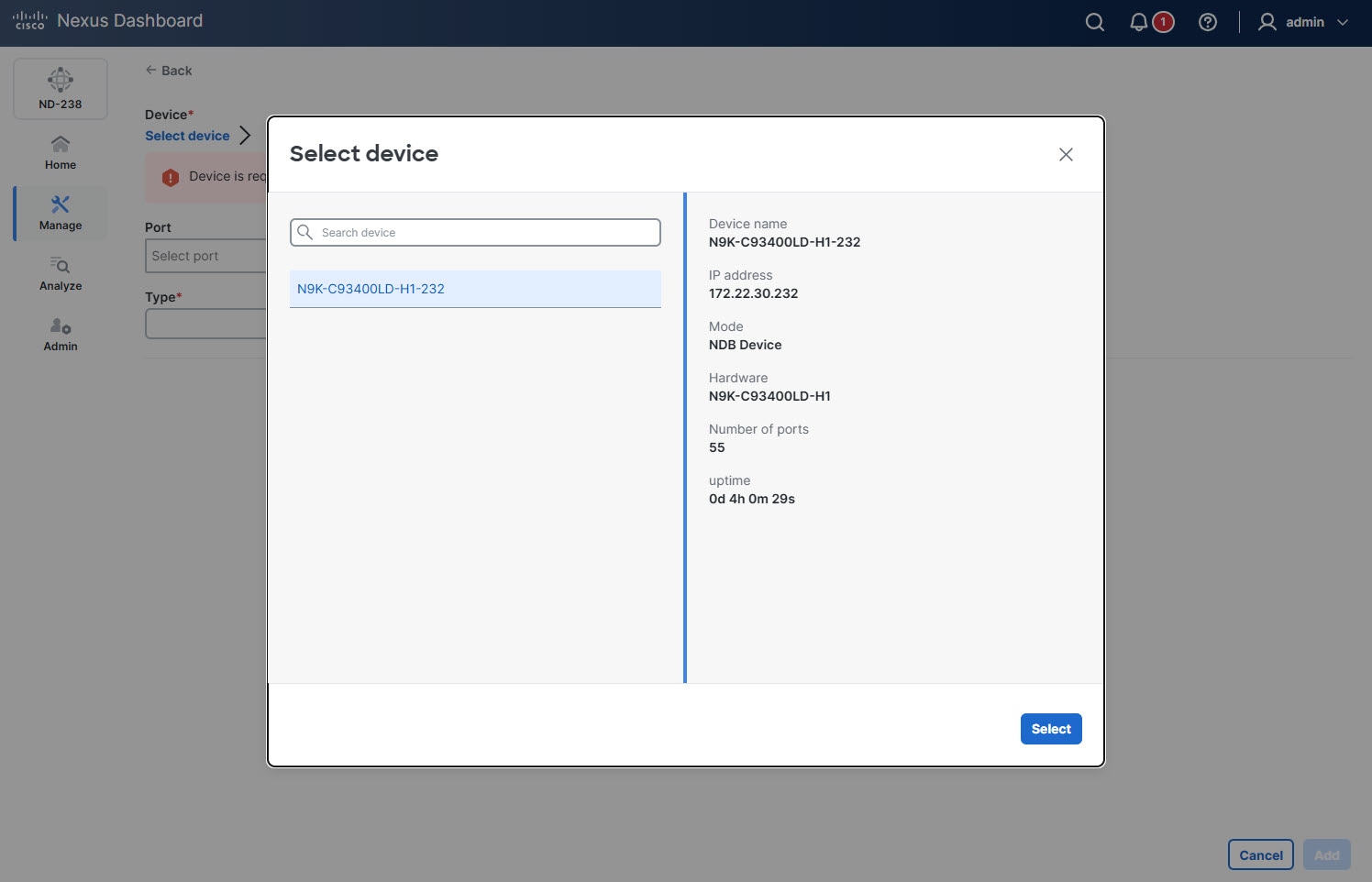The width and height of the screenshot is (1372, 882).
Task: Click the error icon beside Device is required
Action: (171, 177)
